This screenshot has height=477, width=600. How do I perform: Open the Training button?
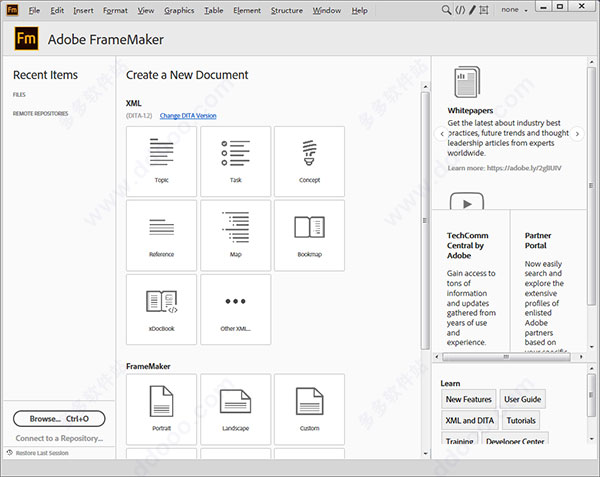pyautogui.click(x=460, y=439)
